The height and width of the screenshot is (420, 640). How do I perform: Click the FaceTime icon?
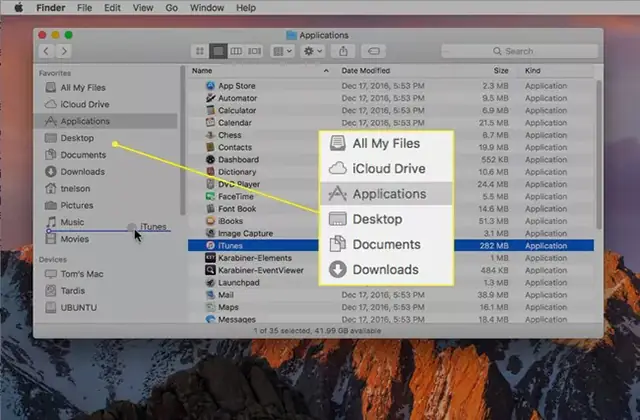click(x=210, y=196)
